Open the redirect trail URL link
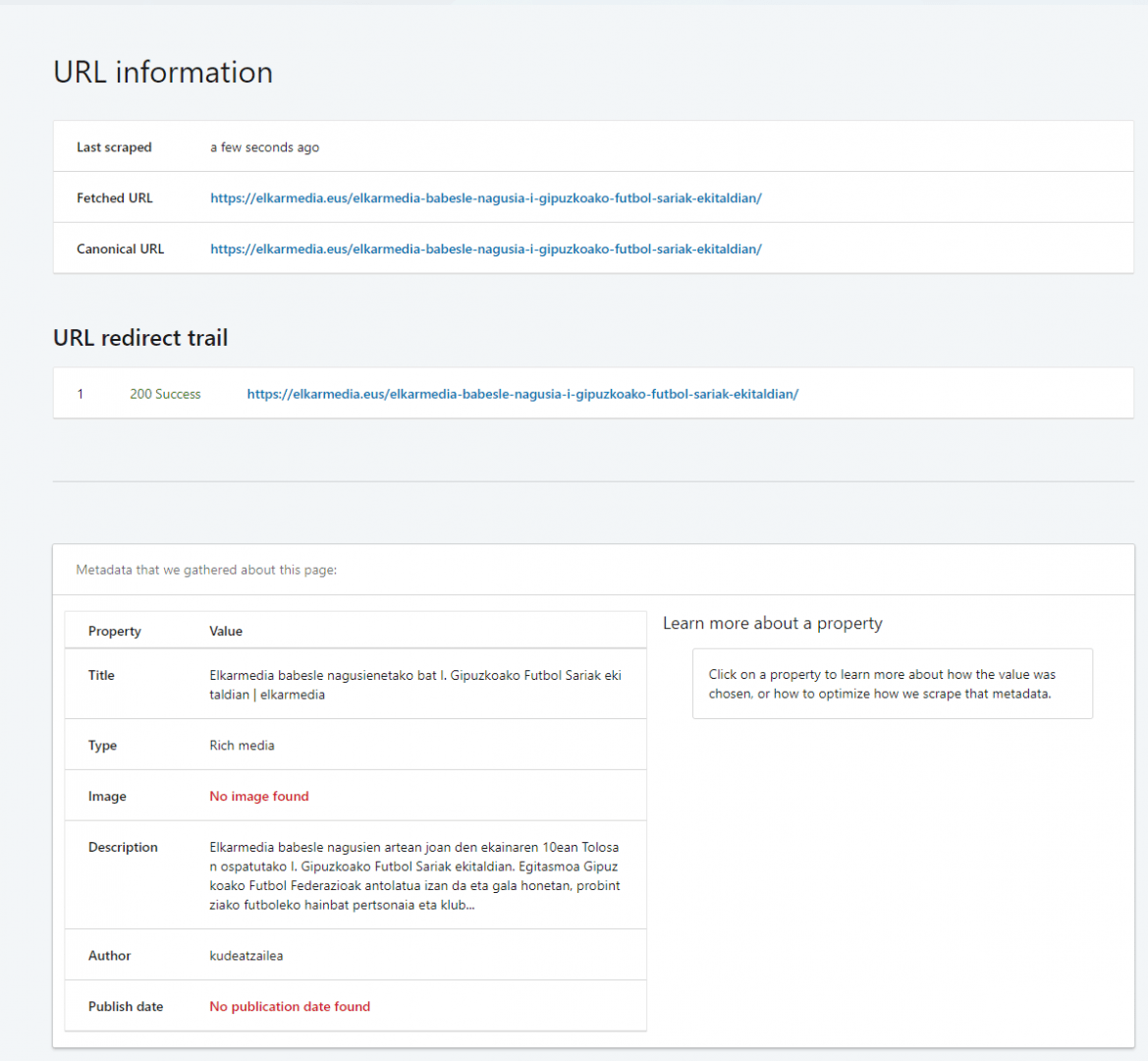Viewport: 1148px width, 1061px height. point(522,394)
